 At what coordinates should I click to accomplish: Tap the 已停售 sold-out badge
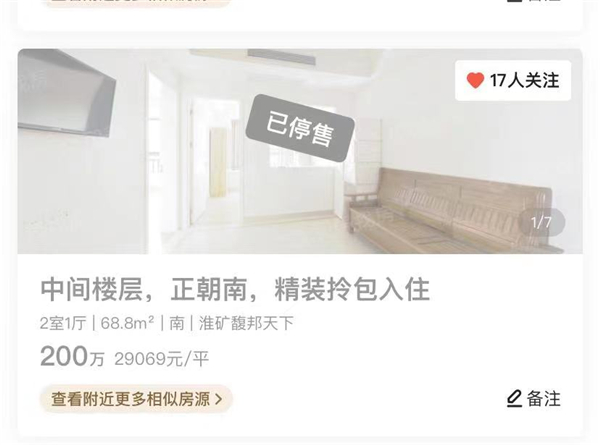point(300,128)
